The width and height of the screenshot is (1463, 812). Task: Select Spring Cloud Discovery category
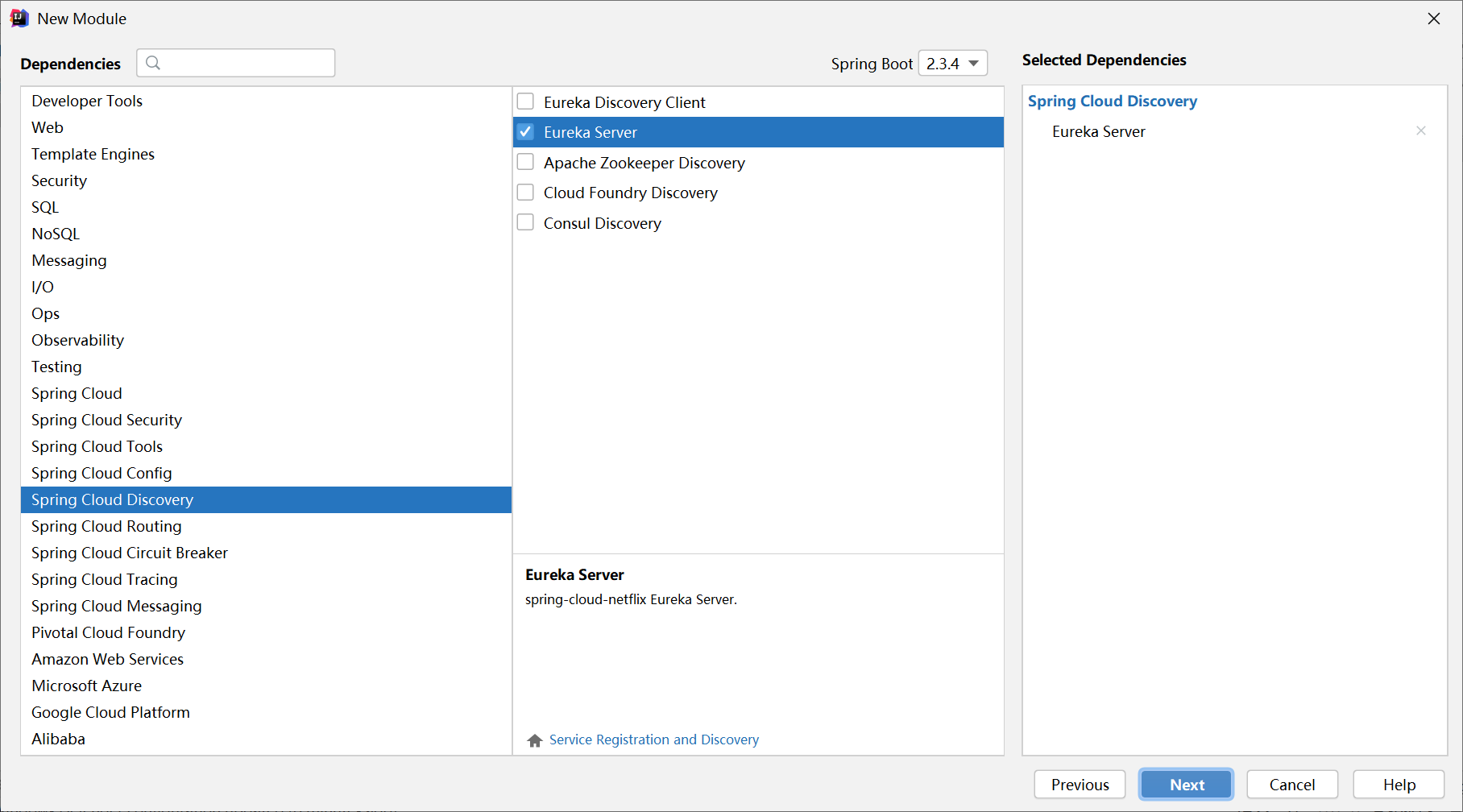coord(266,499)
